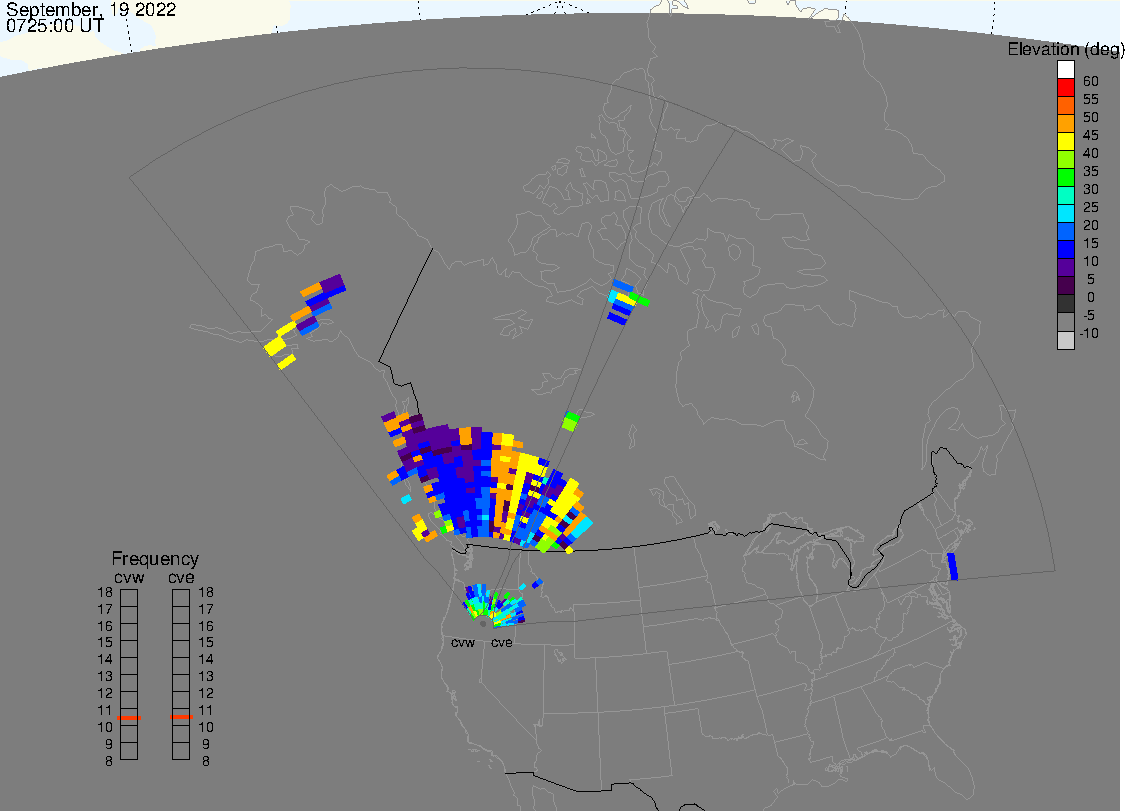Select the cve column label under Frequency
This screenshot has height=811, width=1125.
[181, 578]
